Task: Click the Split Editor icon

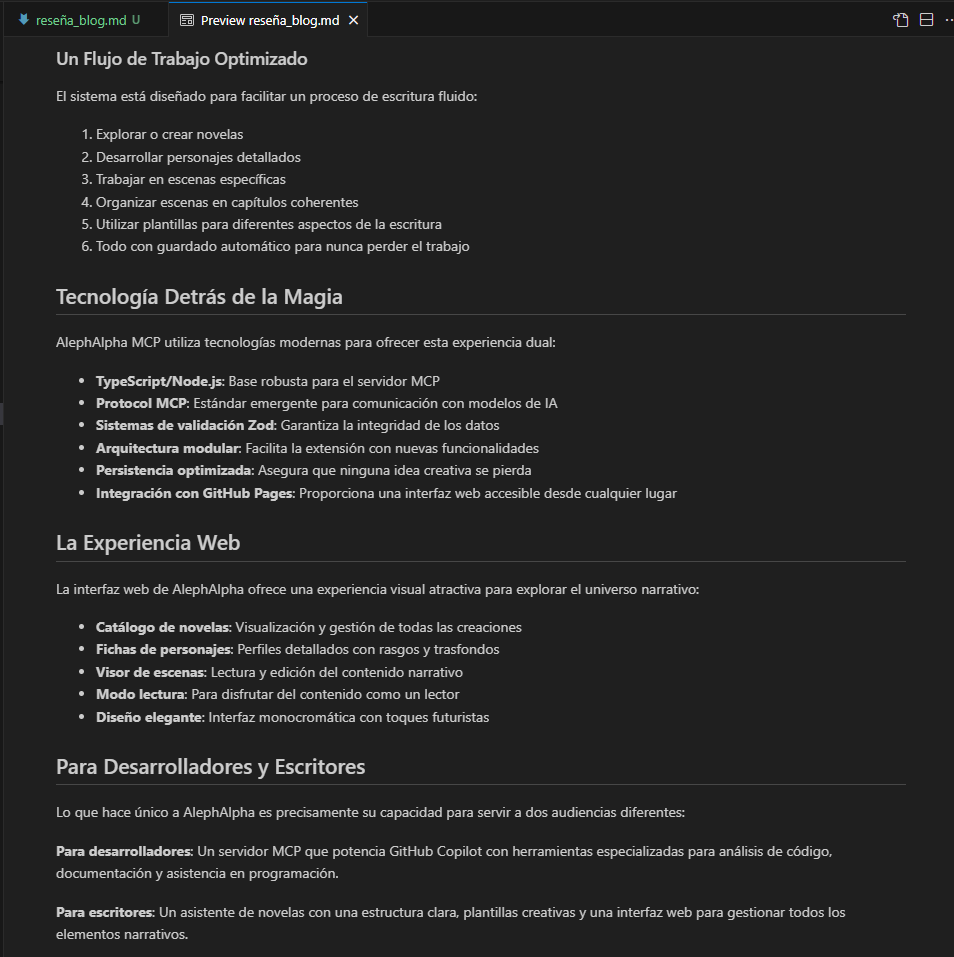Action: [x=926, y=20]
